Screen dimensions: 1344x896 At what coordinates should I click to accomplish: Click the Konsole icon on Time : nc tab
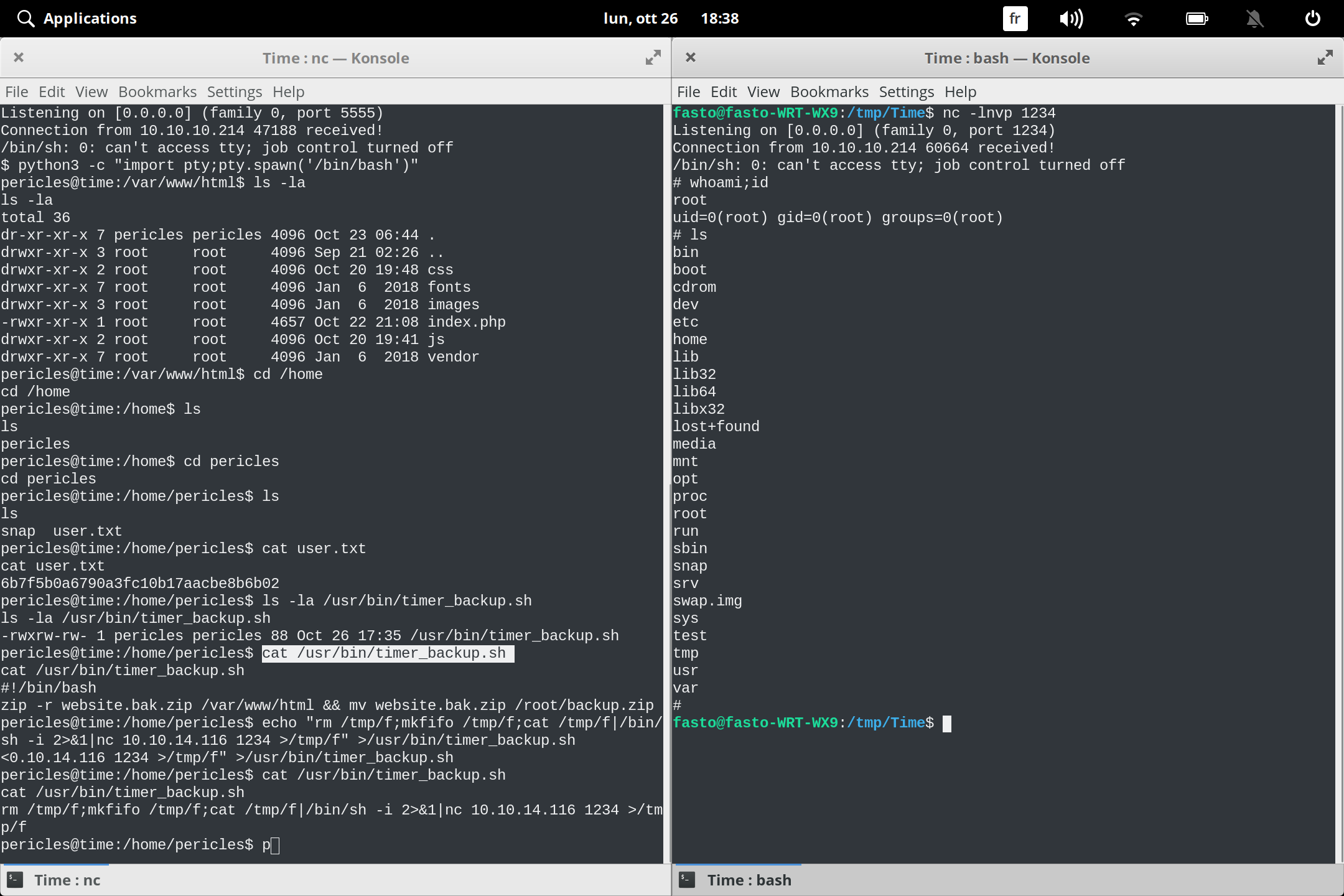[15, 879]
